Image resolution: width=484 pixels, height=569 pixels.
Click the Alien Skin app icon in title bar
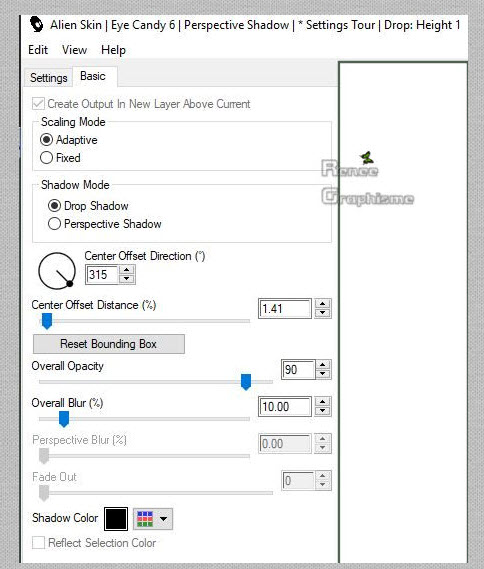pyautogui.click(x=36, y=24)
